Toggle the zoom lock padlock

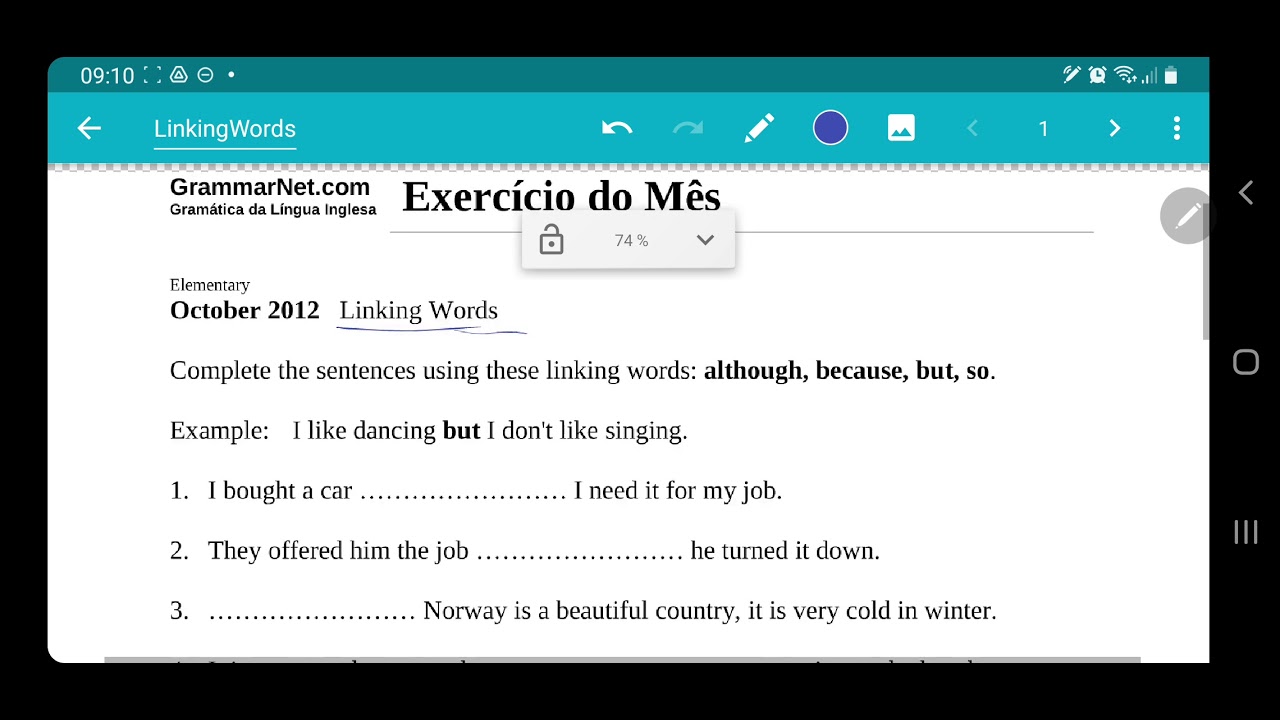(551, 240)
